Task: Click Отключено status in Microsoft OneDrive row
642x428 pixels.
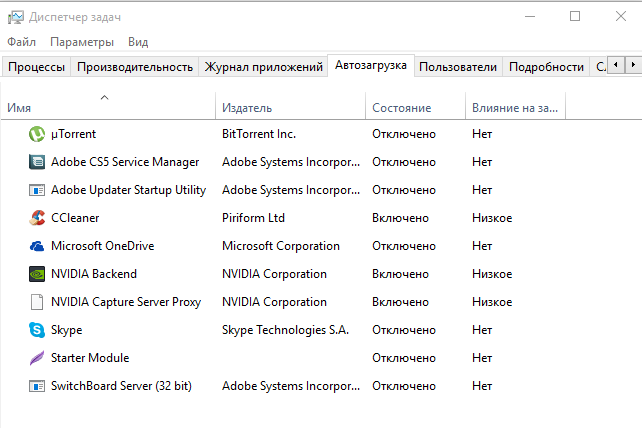Action: point(404,246)
